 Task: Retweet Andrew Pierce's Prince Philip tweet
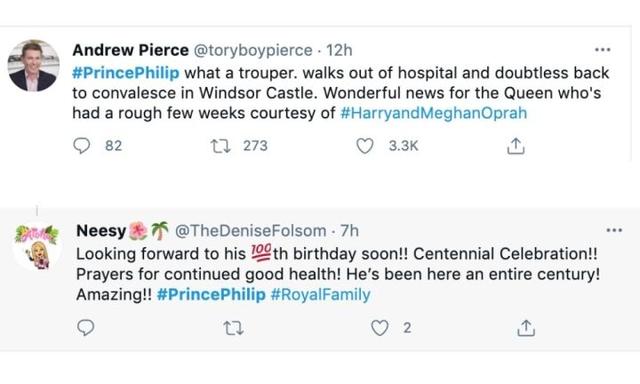[x=220, y=146]
